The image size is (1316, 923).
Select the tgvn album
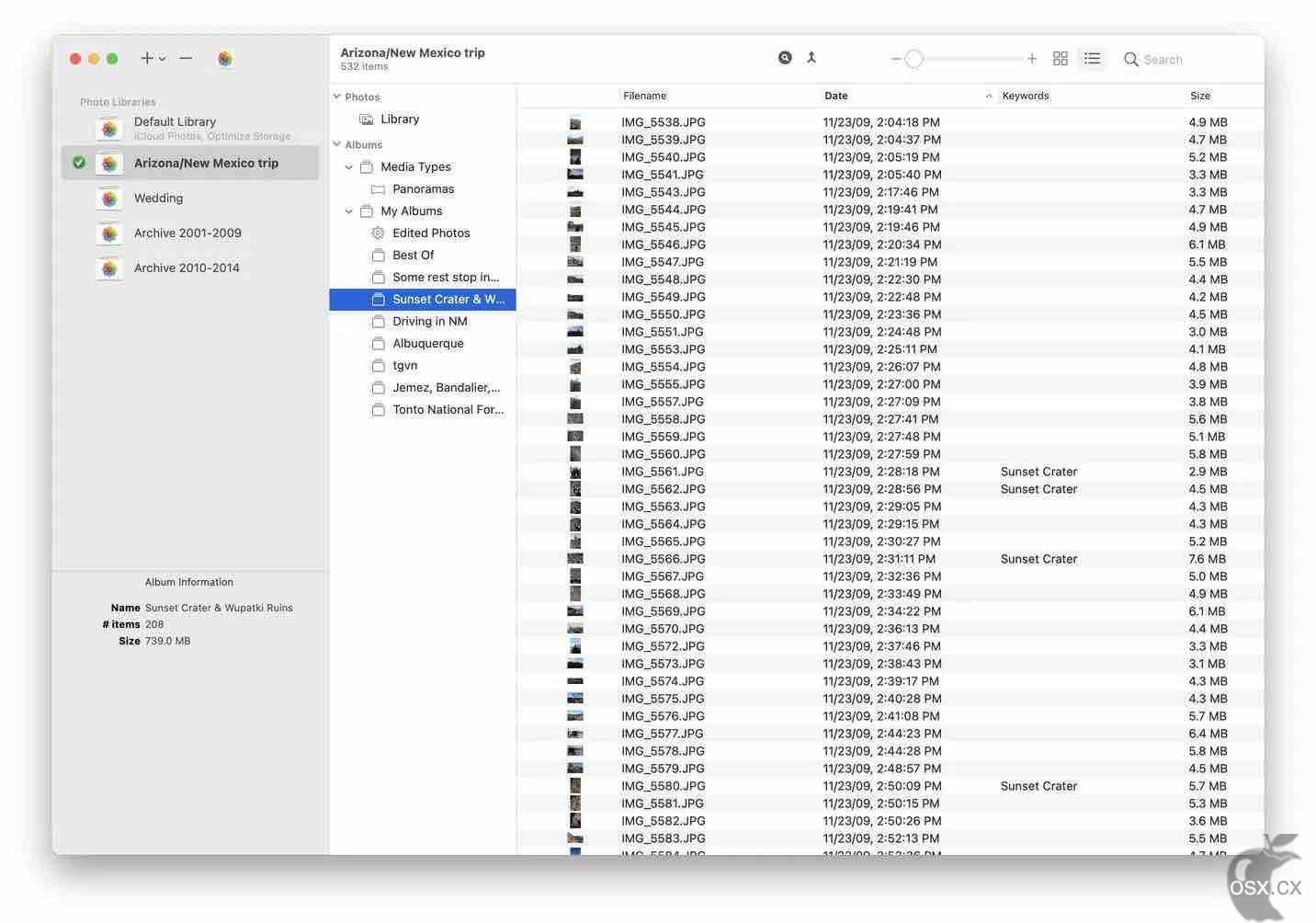[x=423, y=366]
